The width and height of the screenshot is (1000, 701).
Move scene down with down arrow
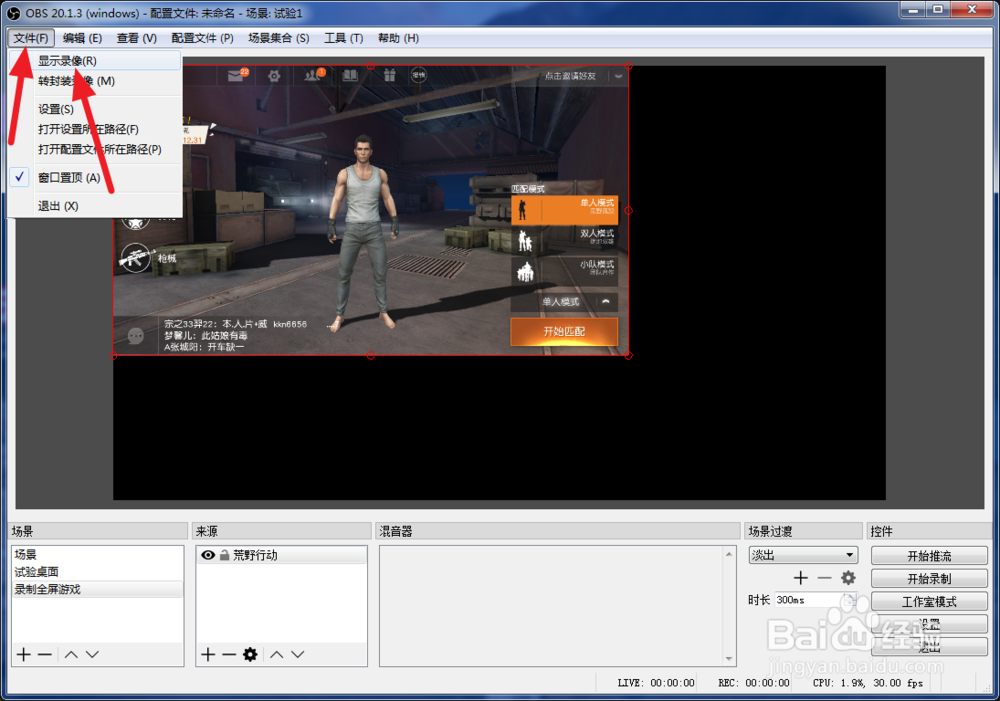(92, 654)
